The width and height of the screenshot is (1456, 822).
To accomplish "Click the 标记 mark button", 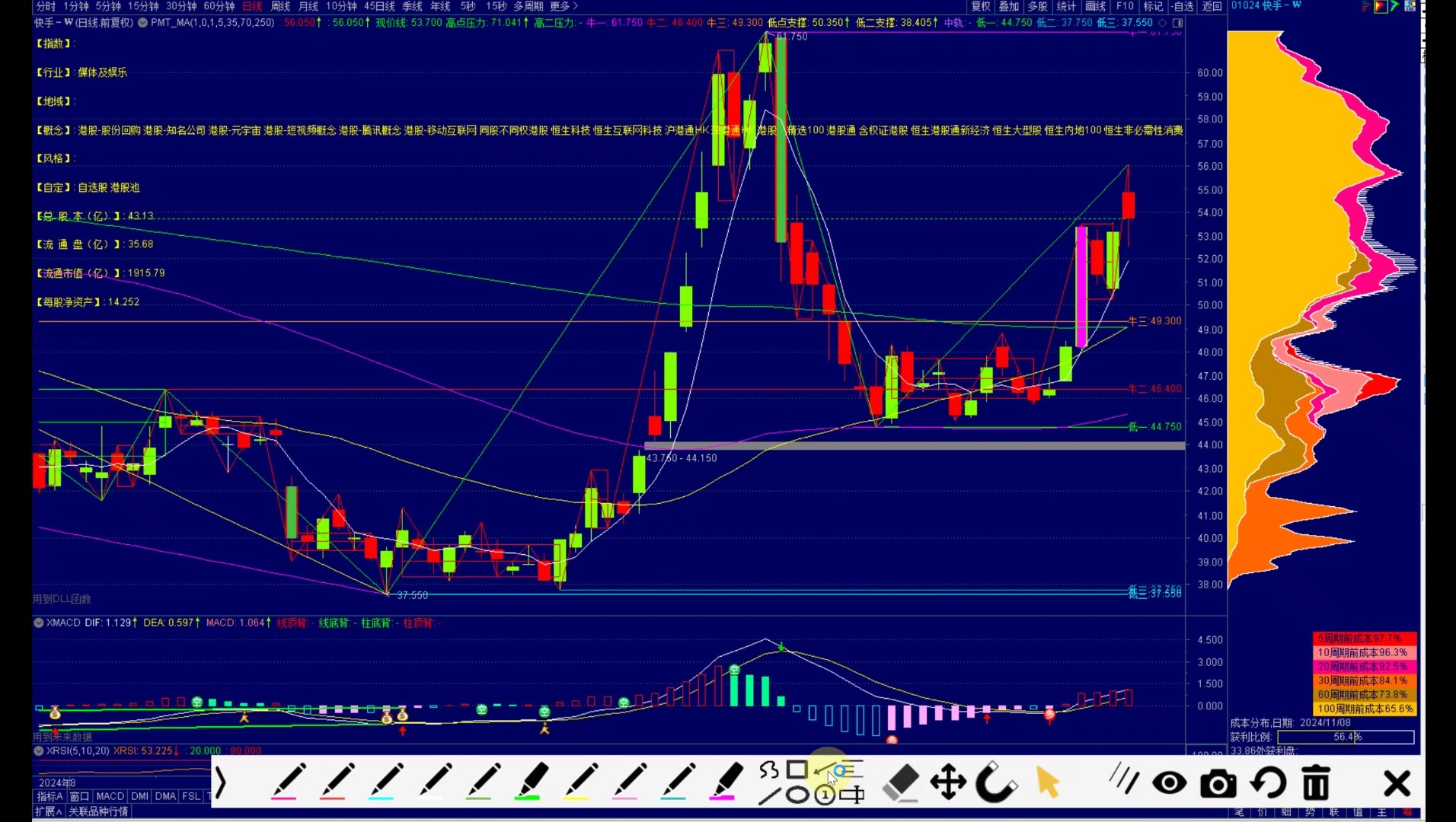I will (1153, 6).
